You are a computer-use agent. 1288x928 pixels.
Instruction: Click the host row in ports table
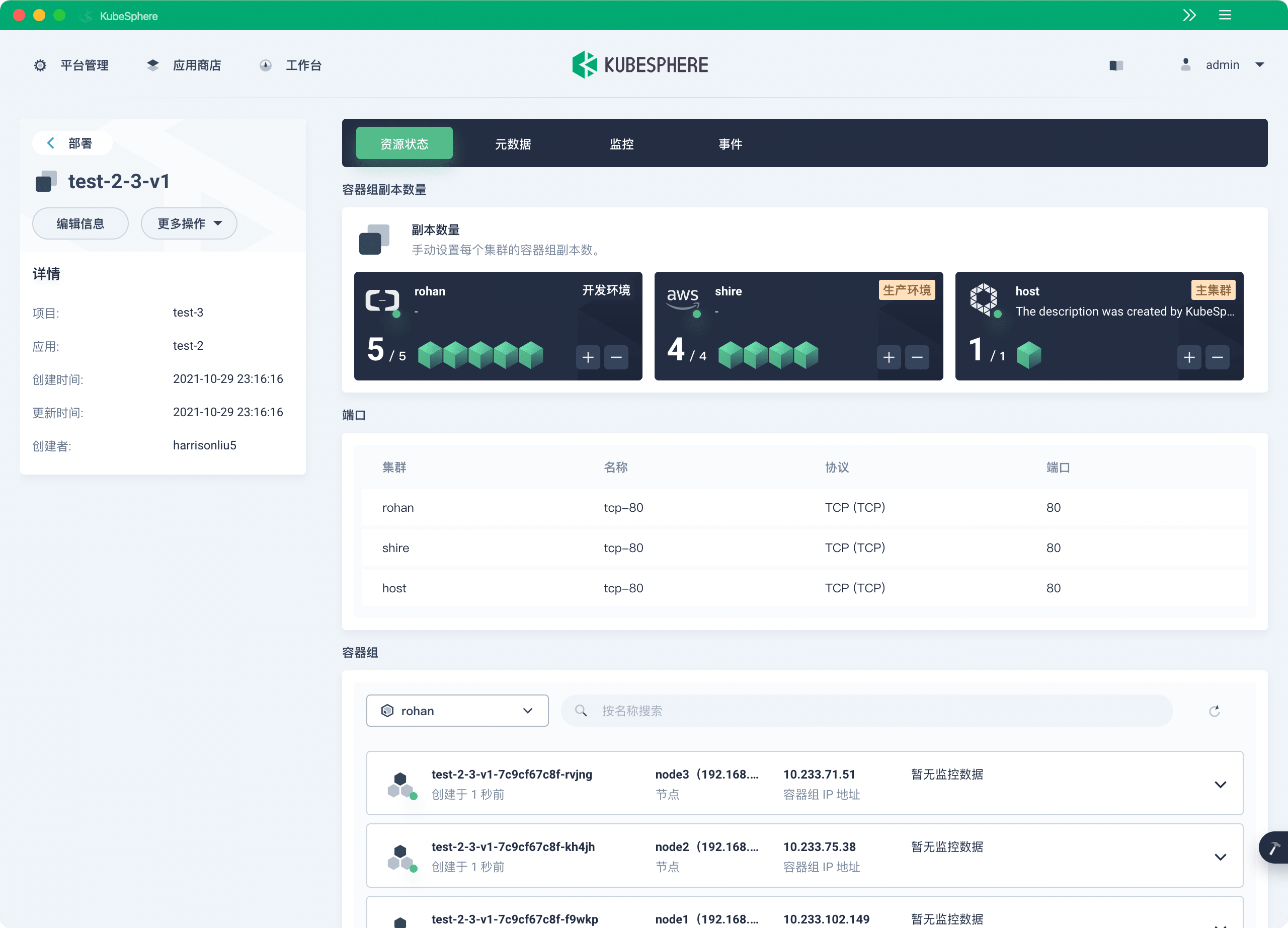coord(804,588)
